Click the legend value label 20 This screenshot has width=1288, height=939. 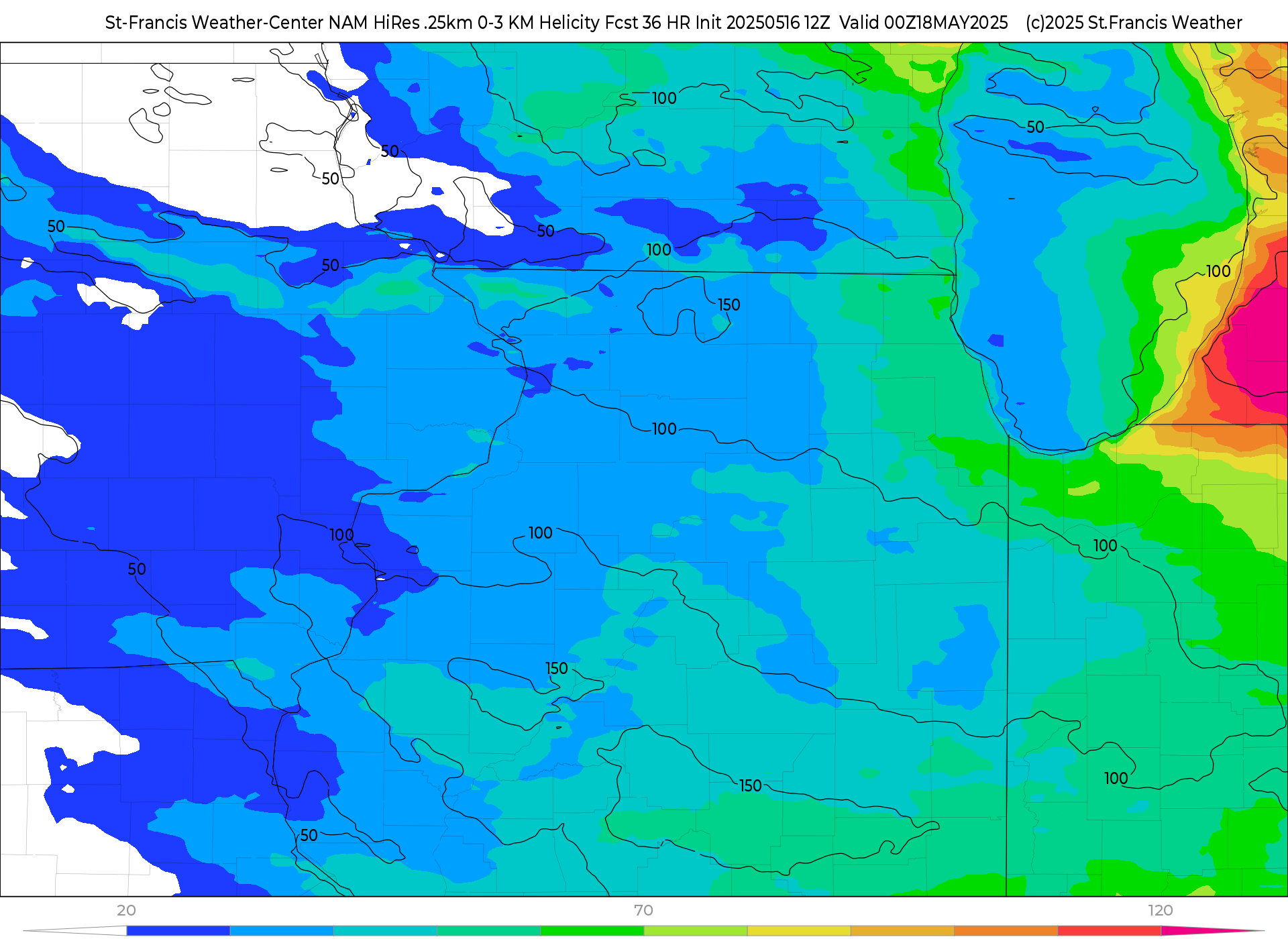[126, 910]
